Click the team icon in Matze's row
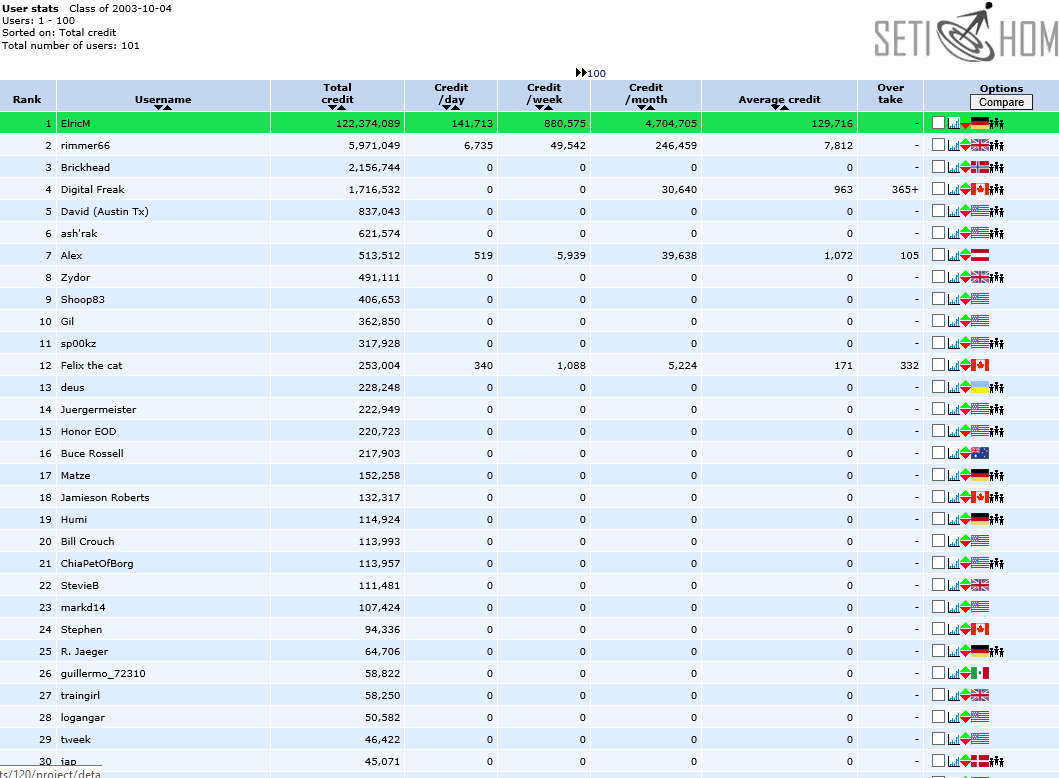The image size is (1059, 778). (x=997, y=475)
